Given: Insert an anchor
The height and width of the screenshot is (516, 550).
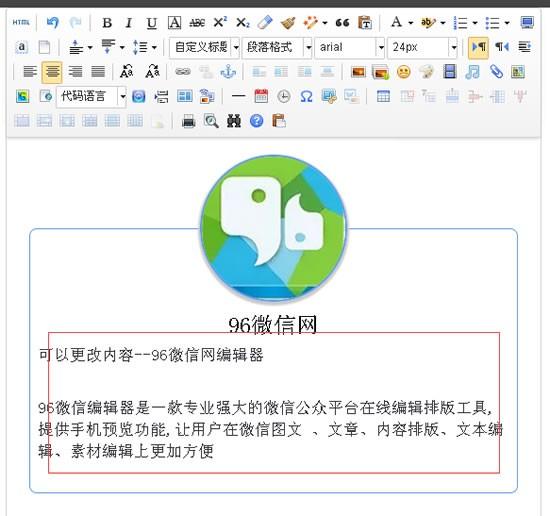Looking at the screenshot, I should point(228,72).
